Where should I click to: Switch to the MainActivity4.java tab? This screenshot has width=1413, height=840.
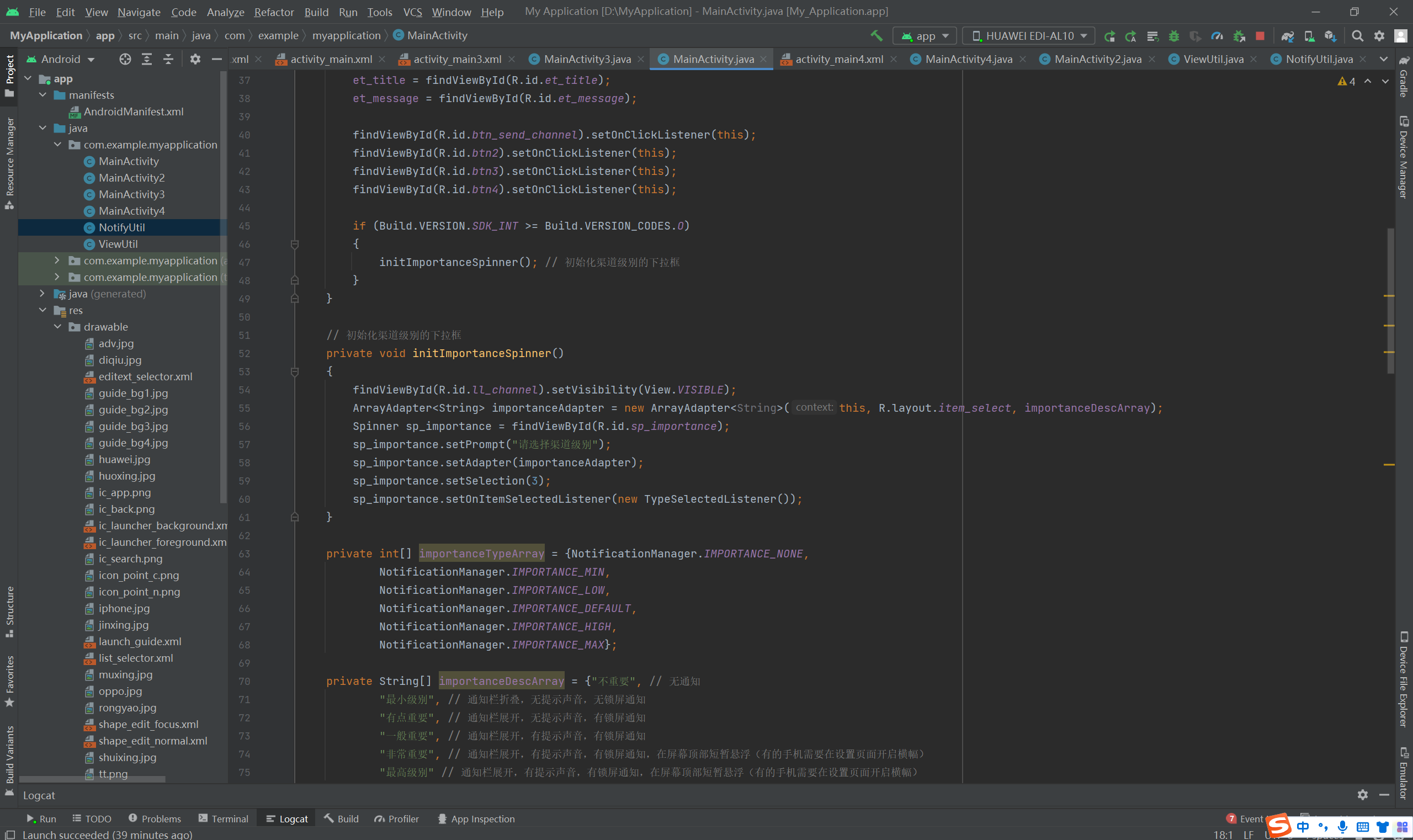968,59
